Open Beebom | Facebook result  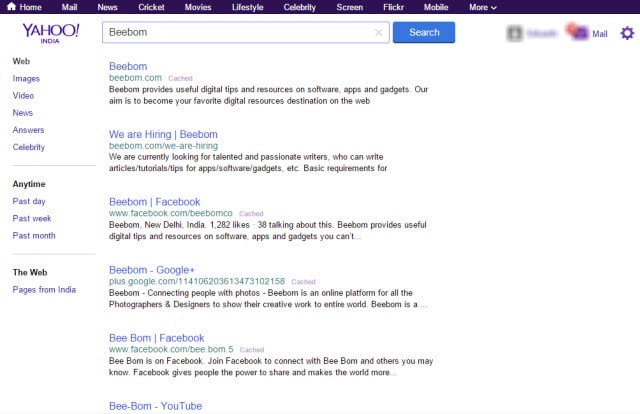pos(154,202)
